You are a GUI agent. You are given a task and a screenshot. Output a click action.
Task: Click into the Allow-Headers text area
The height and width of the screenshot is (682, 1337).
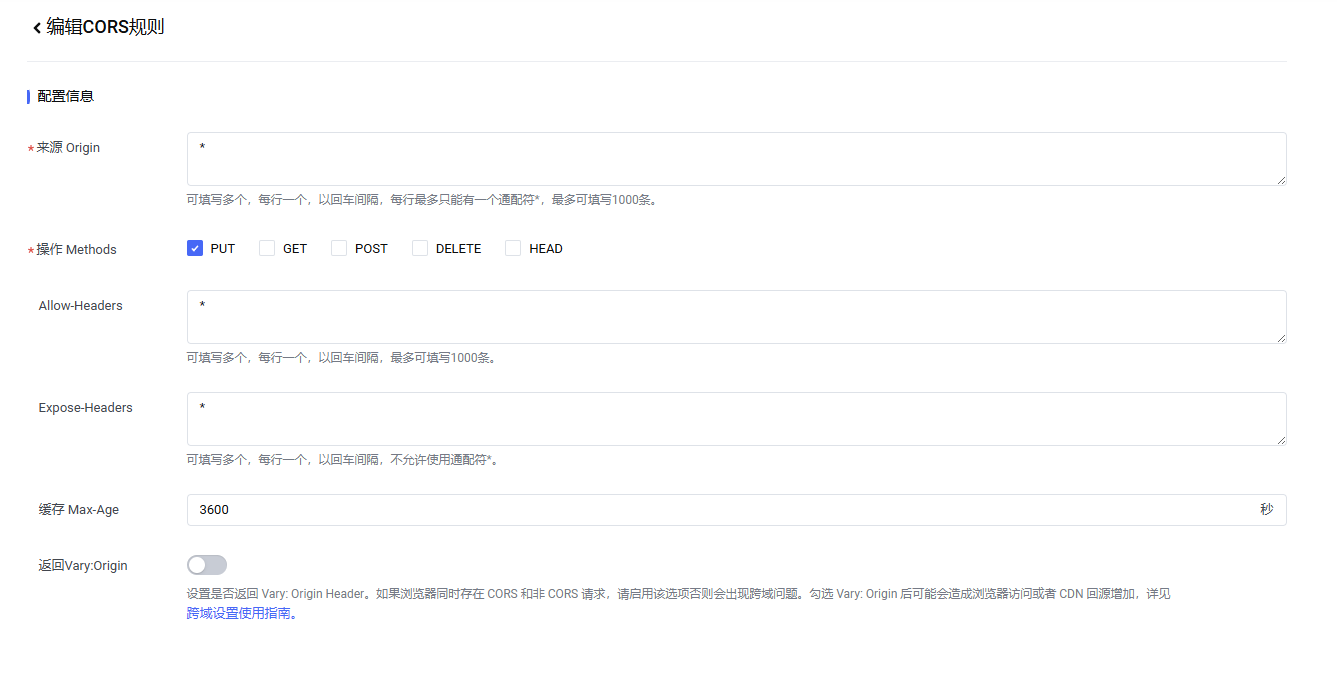(x=736, y=317)
